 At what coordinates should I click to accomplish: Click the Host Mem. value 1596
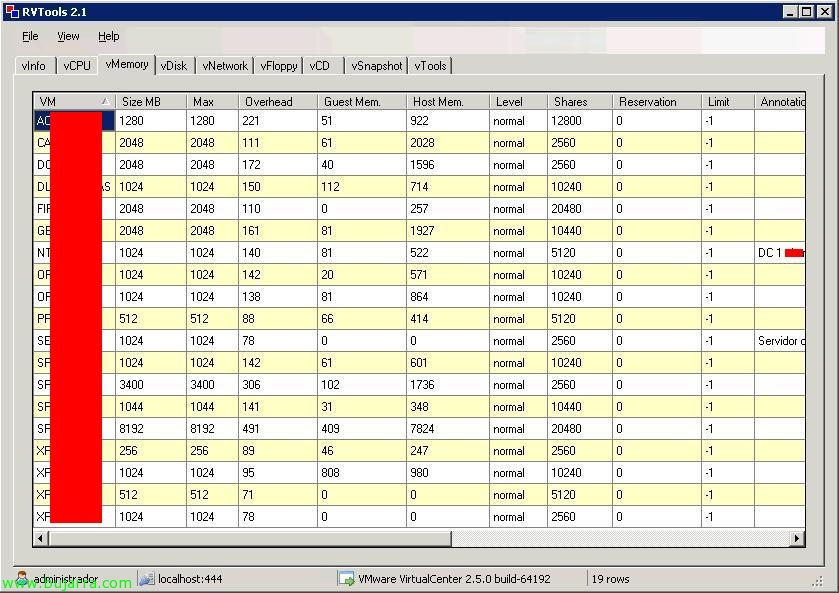(x=448, y=165)
